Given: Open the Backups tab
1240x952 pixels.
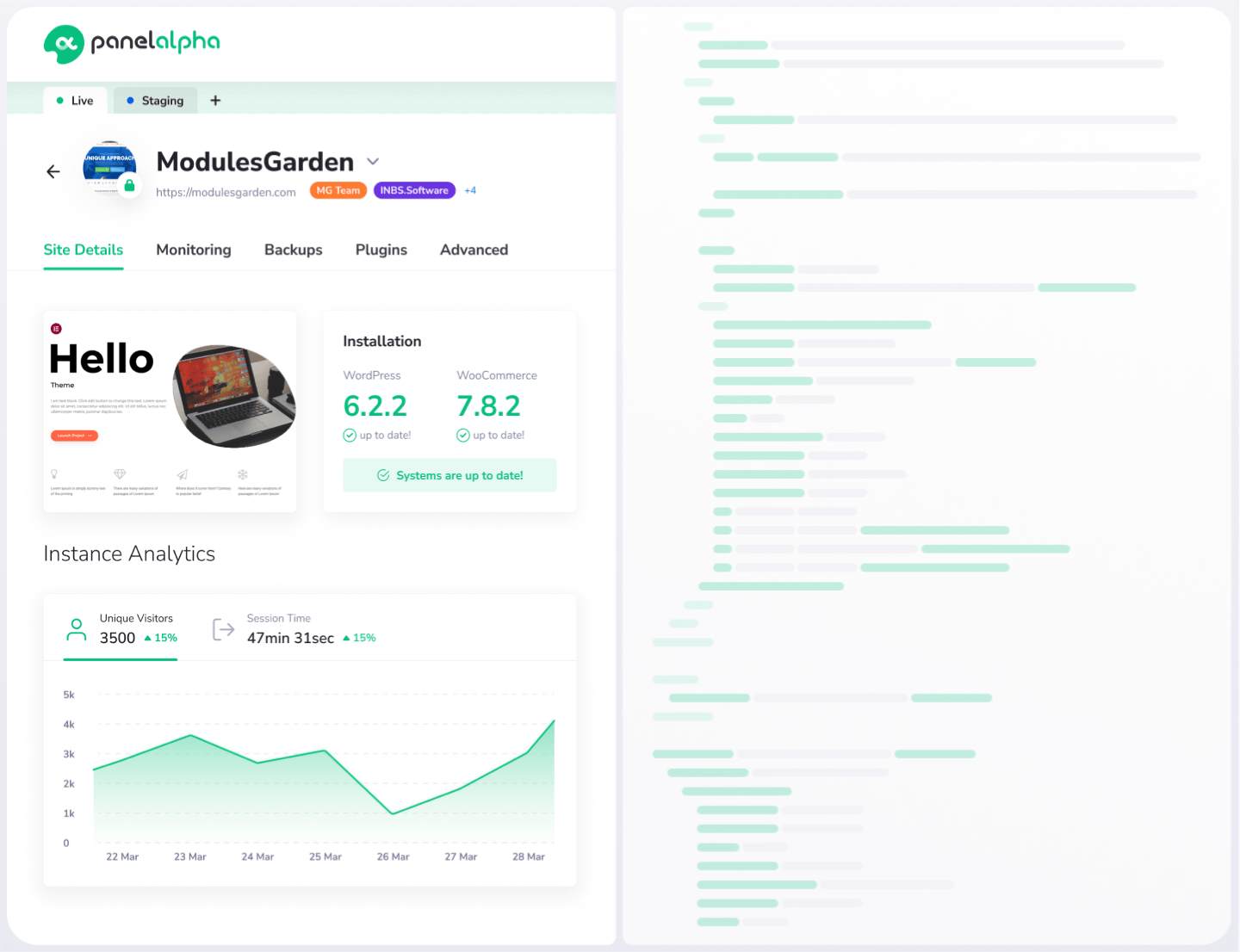Looking at the screenshot, I should click(293, 250).
